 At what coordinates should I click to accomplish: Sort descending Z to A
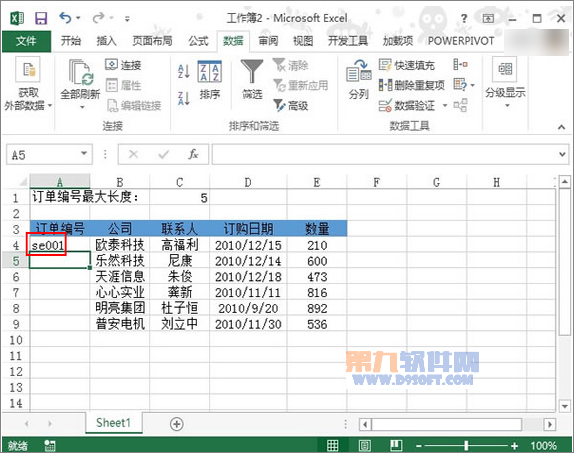(183, 98)
